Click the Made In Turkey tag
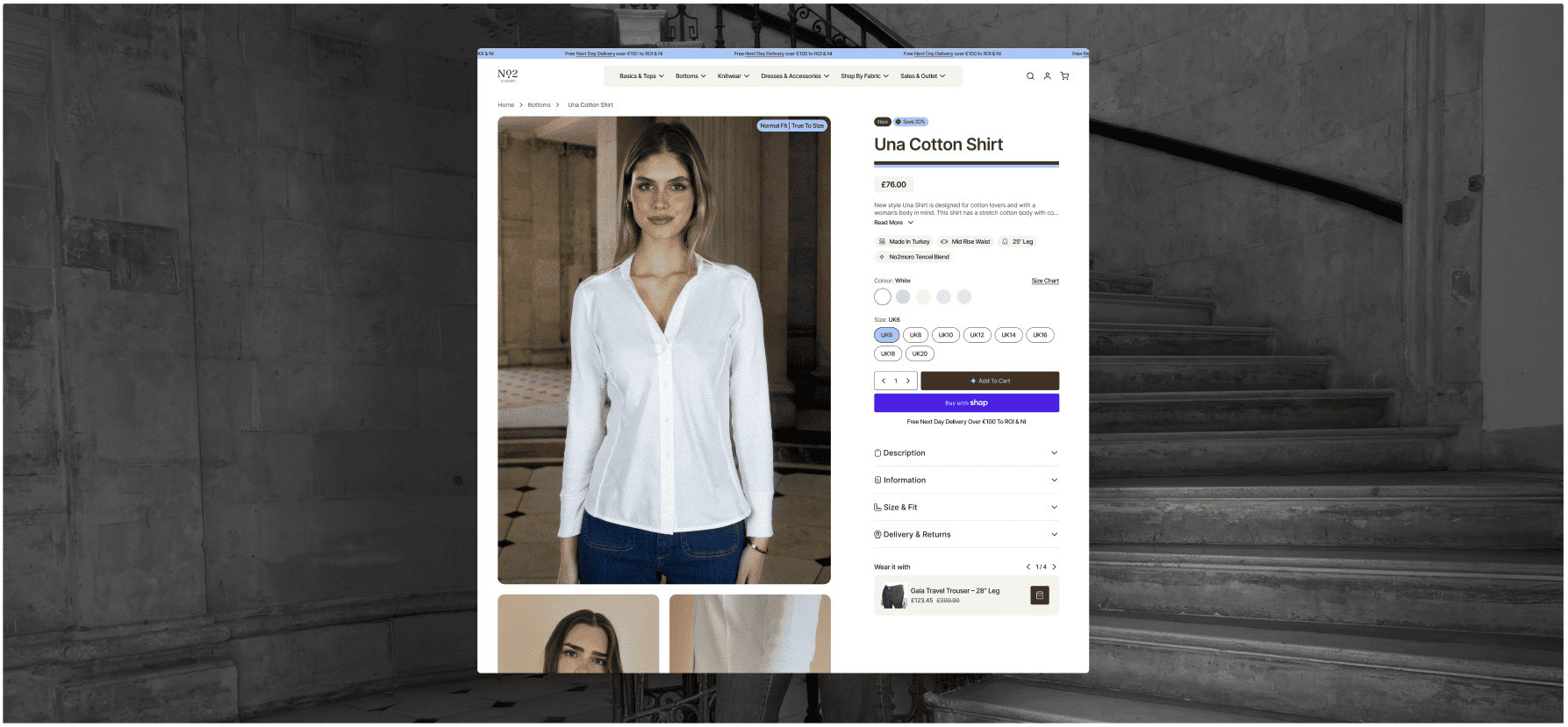Image resolution: width=1568 pixels, height=727 pixels. coord(904,242)
